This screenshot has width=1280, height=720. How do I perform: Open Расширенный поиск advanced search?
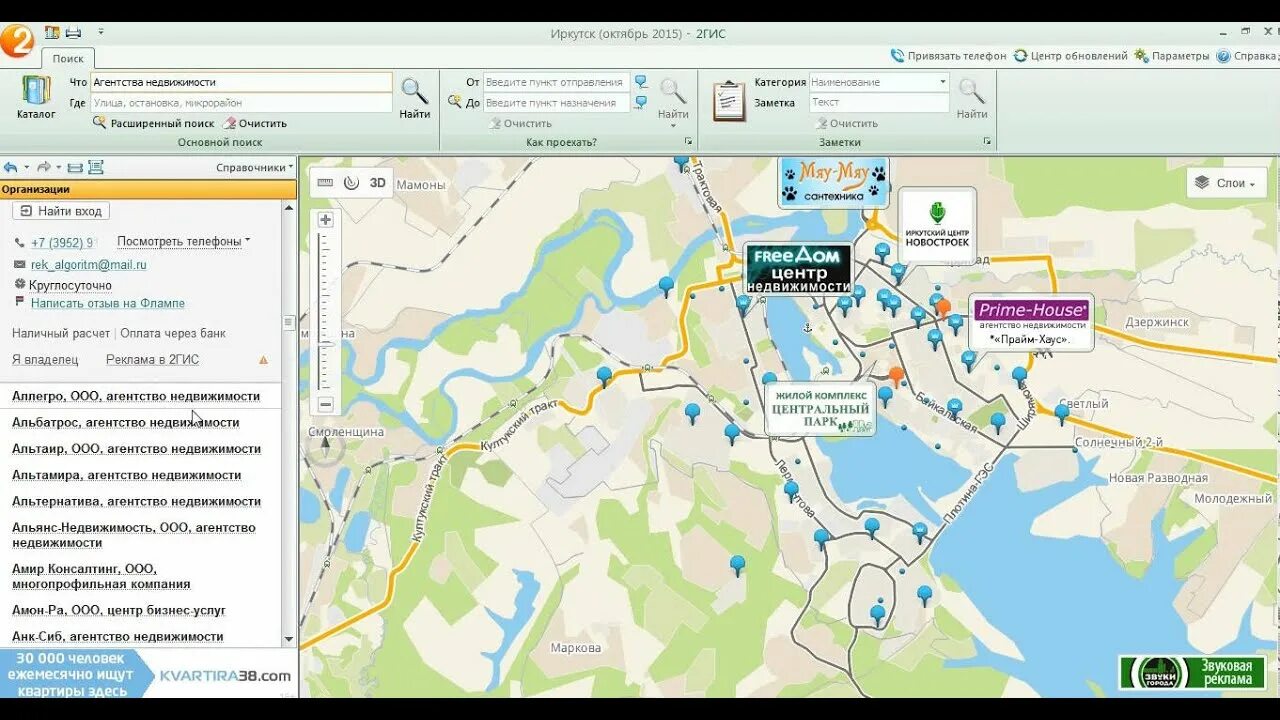(154, 123)
